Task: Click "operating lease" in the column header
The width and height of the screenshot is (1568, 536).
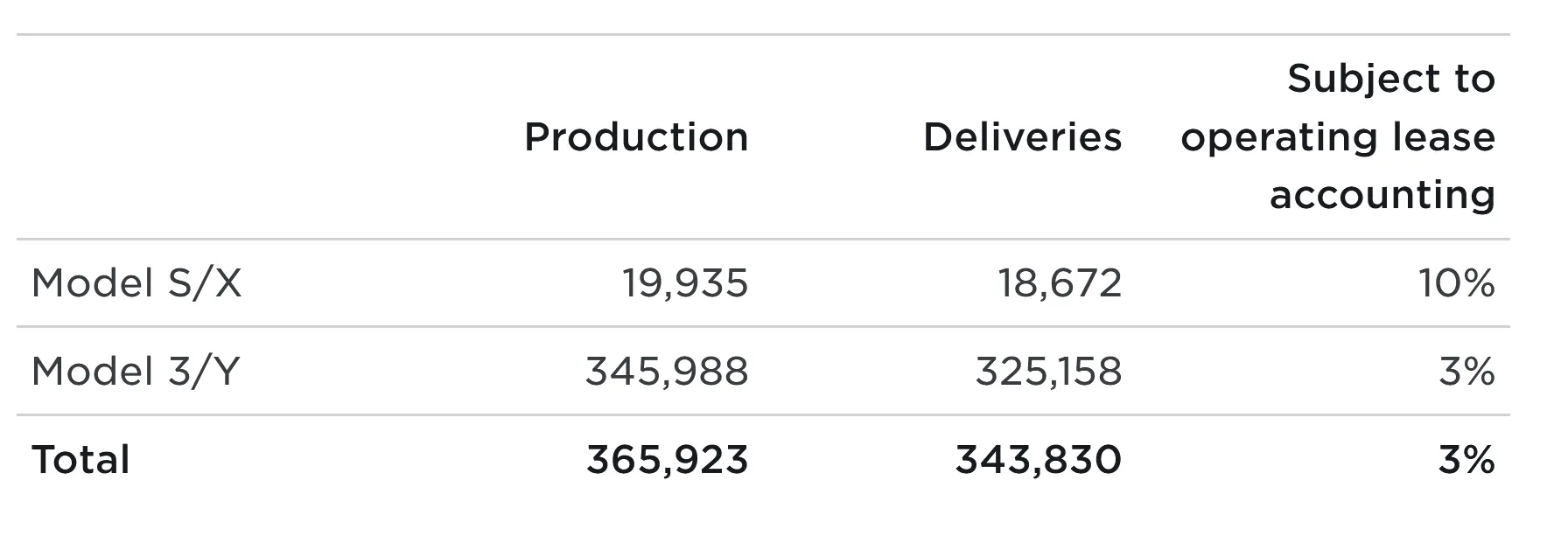Action: tap(1337, 137)
